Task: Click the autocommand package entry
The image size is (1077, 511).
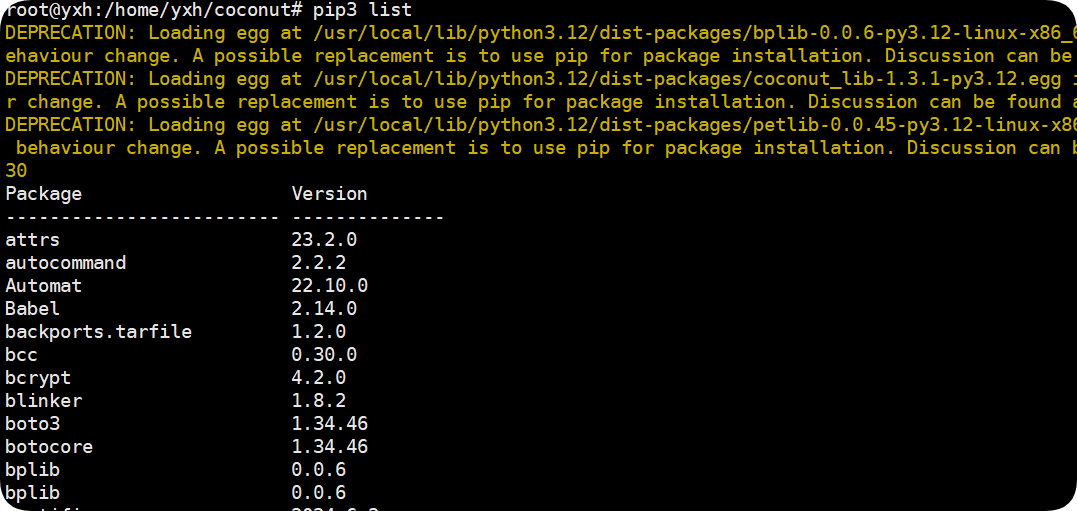Action: coord(66,263)
